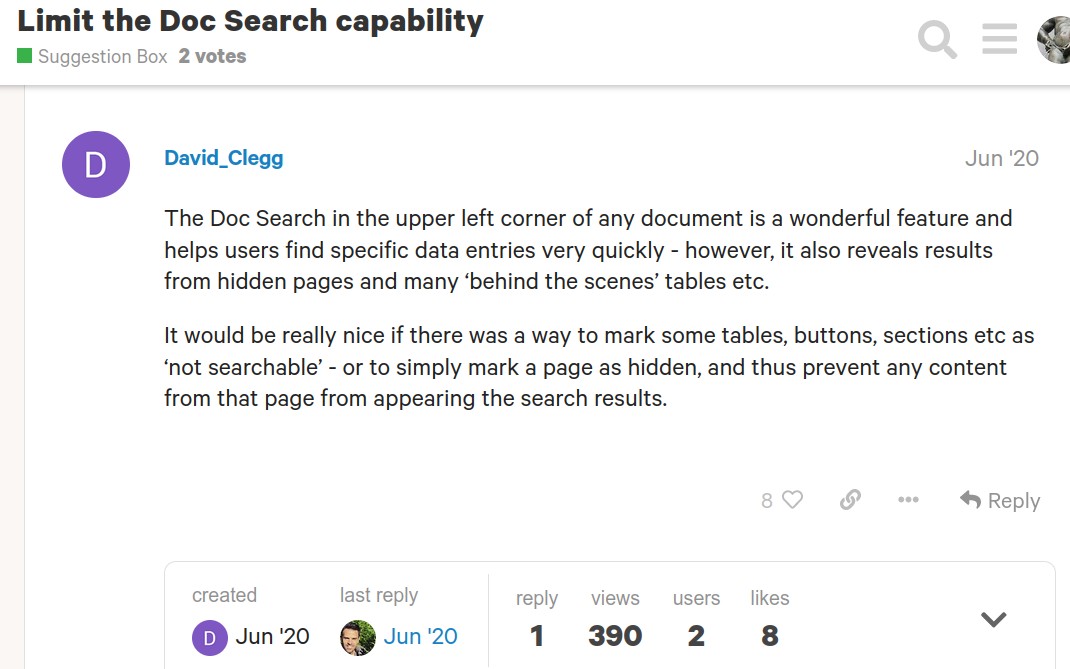Click the created date Jun '20
Image resolution: width=1070 pixels, height=669 pixels.
(272, 636)
